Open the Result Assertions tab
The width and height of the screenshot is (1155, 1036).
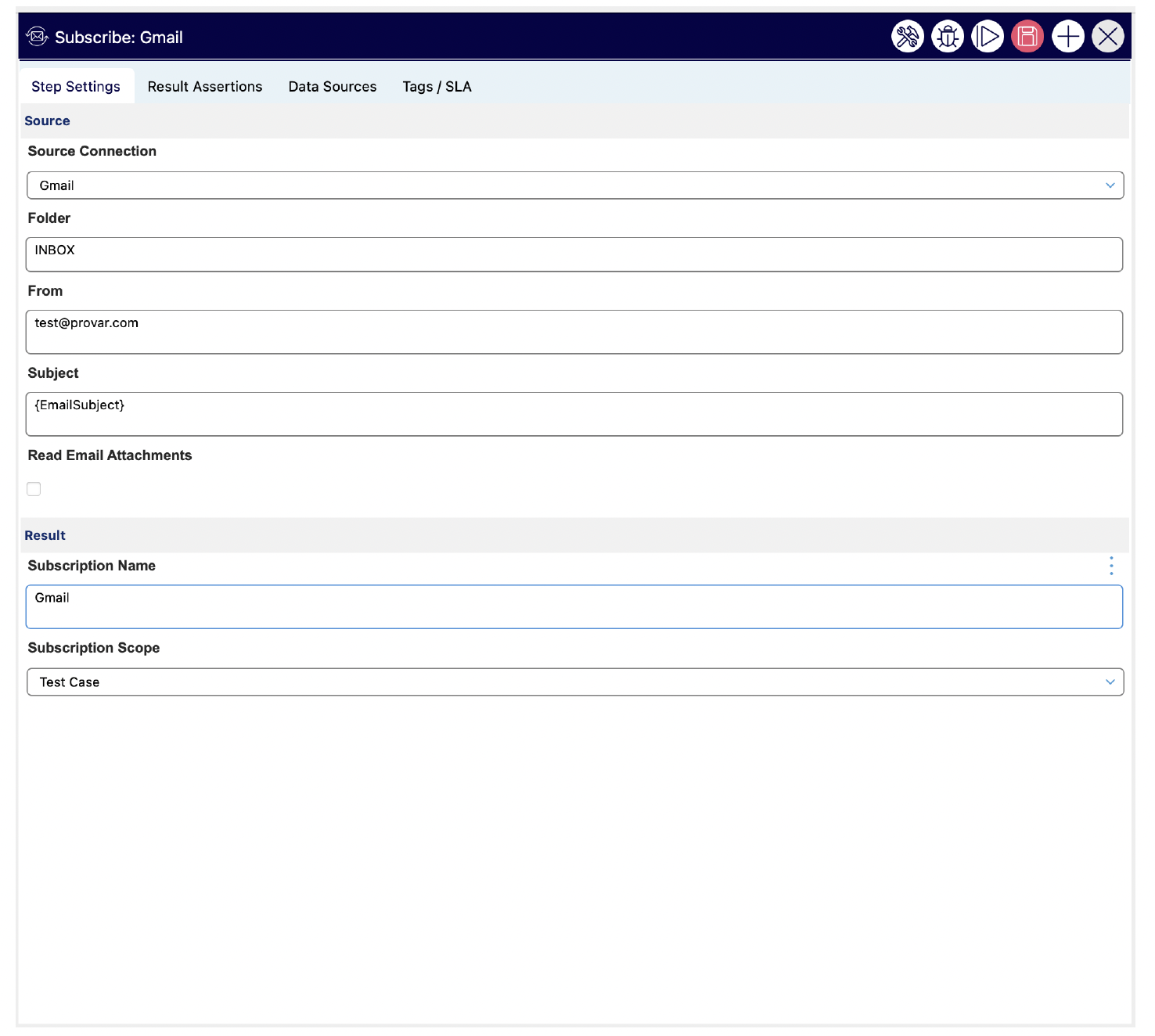tap(205, 86)
